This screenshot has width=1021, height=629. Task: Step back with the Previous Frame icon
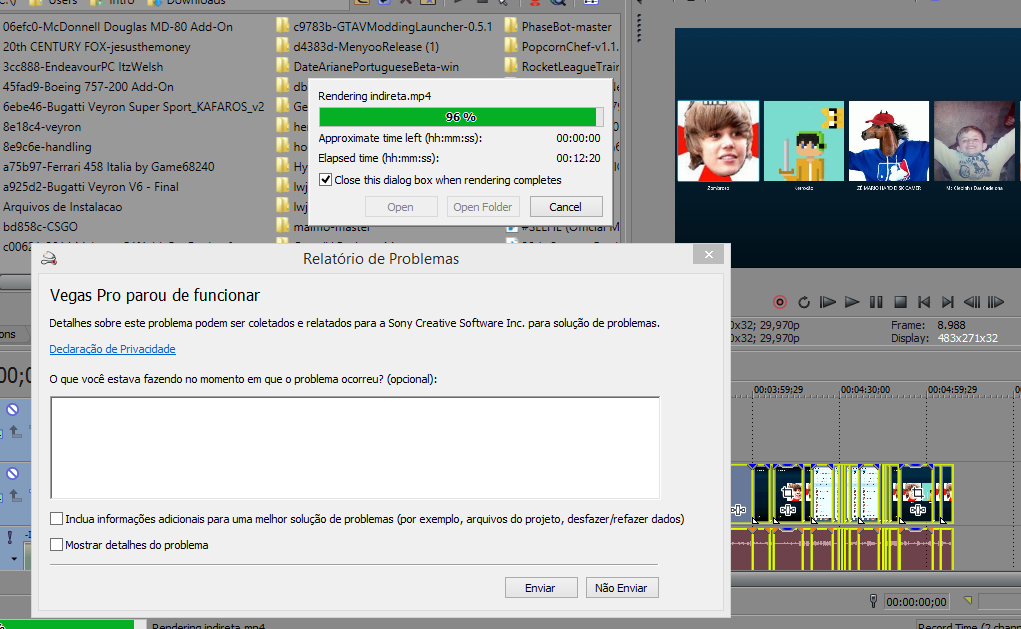point(972,302)
